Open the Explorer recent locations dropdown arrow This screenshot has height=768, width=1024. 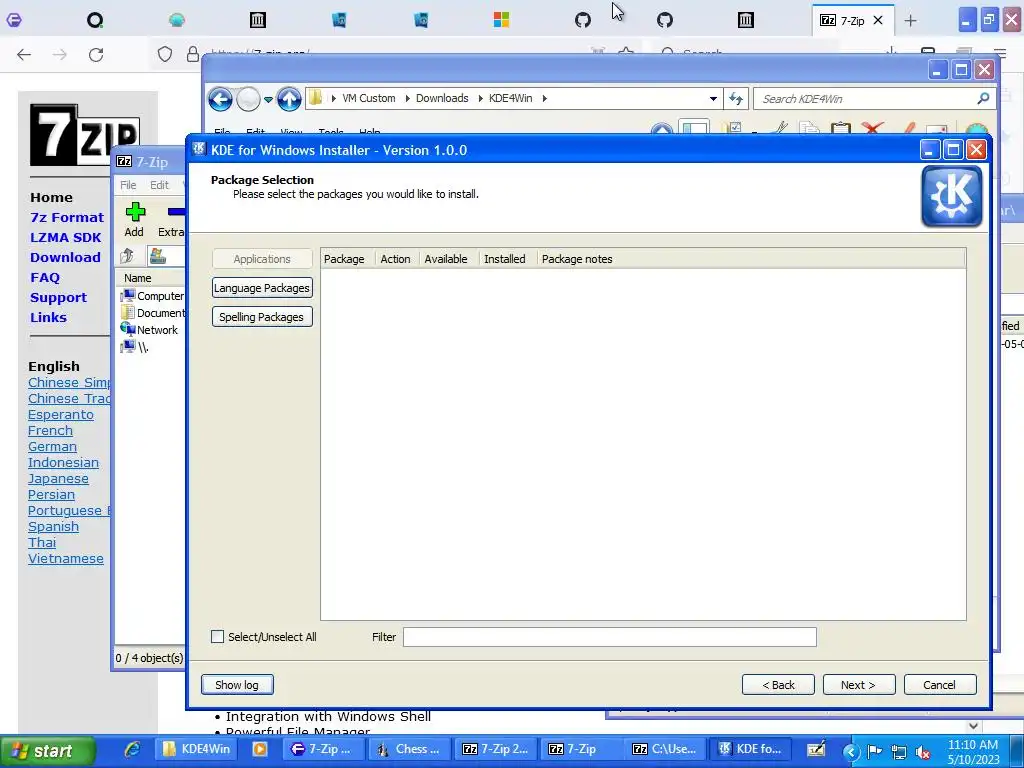point(268,99)
